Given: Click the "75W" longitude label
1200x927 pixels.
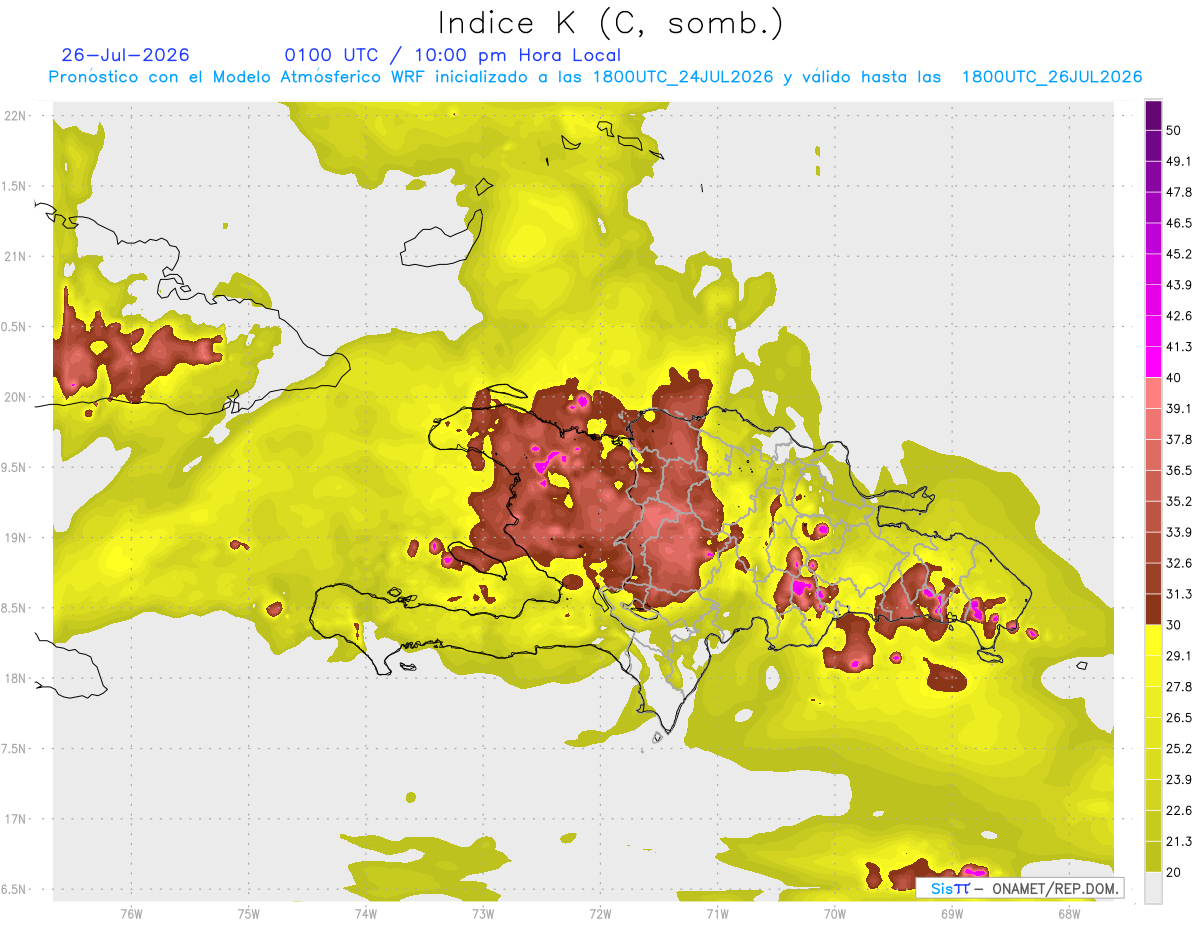Looking at the screenshot, I should [x=249, y=914].
